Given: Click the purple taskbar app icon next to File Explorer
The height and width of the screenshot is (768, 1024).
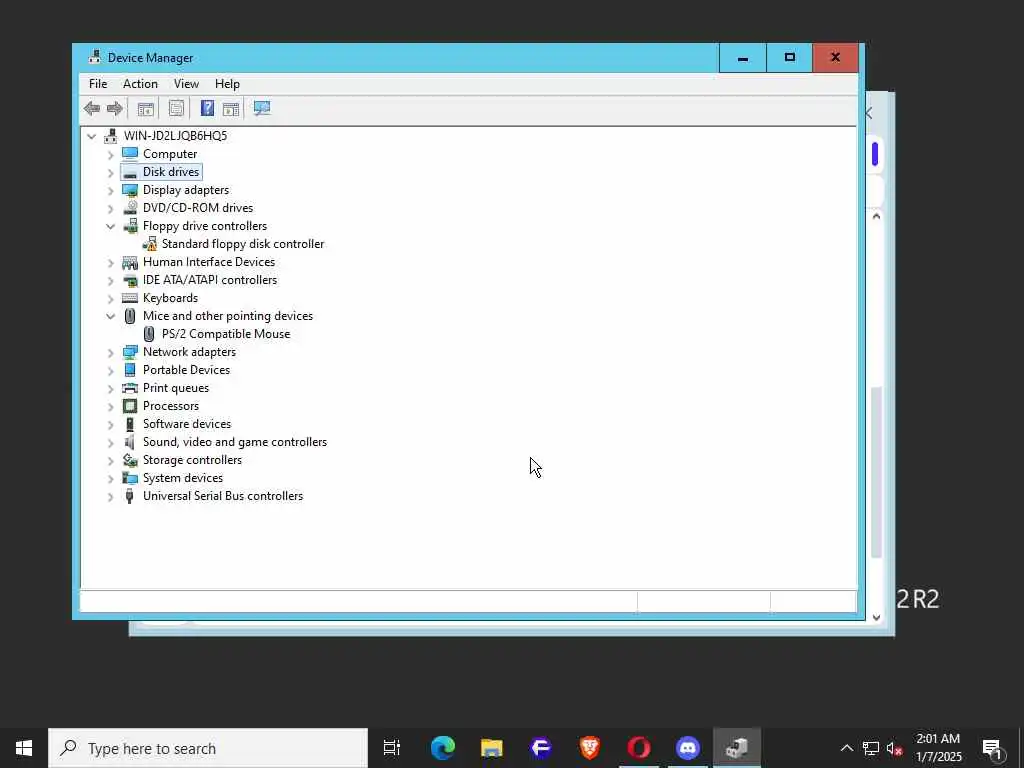Looking at the screenshot, I should [541, 748].
